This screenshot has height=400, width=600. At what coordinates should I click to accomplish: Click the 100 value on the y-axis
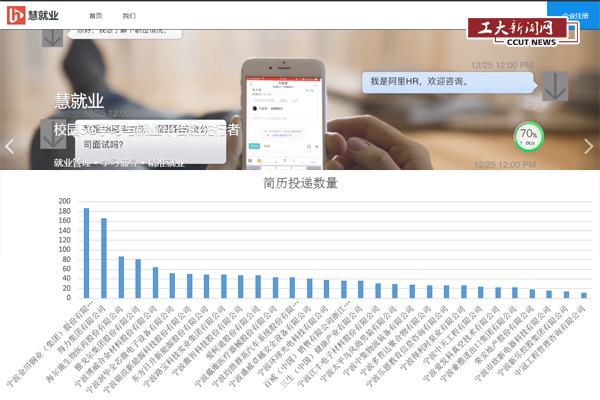(65, 250)
